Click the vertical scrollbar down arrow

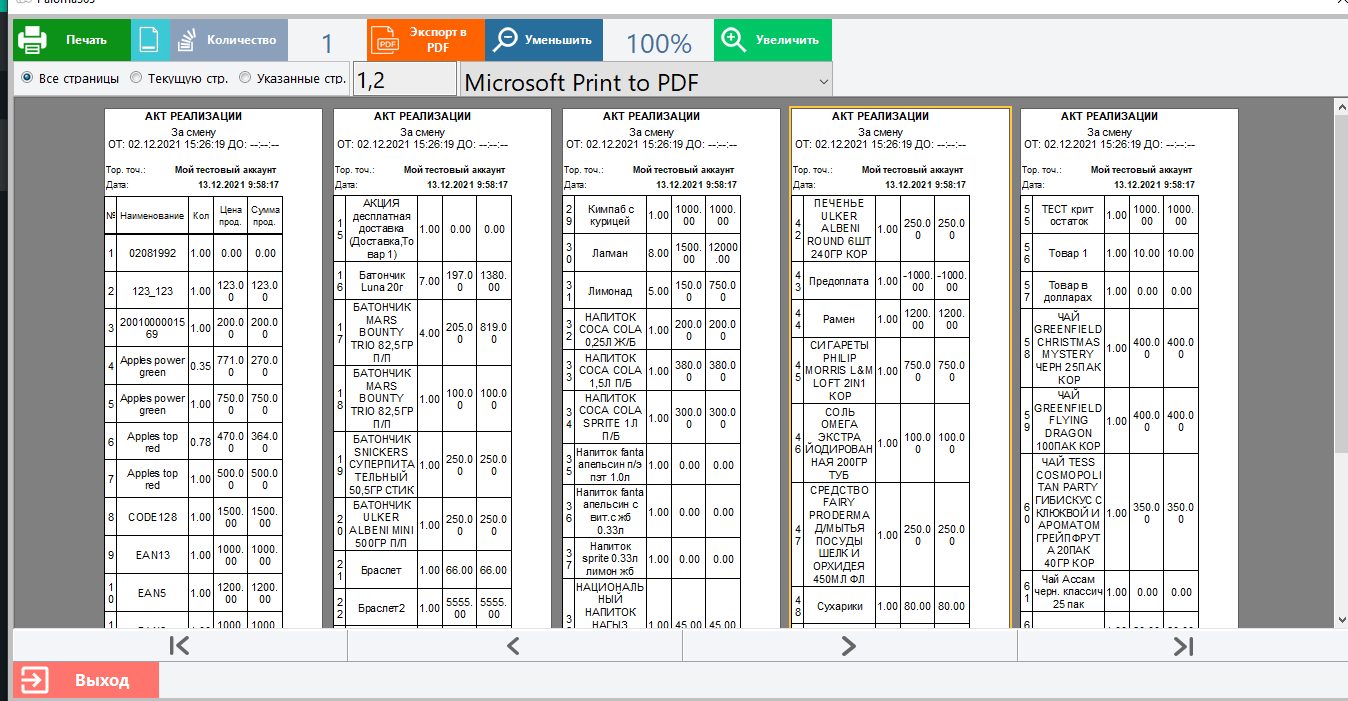pos(1340,620)
